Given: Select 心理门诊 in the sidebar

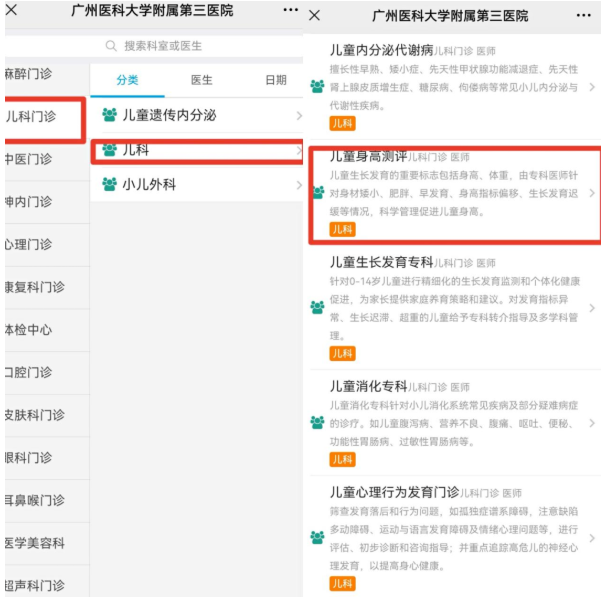Looking at the screenshot, I should coord(28,244).
